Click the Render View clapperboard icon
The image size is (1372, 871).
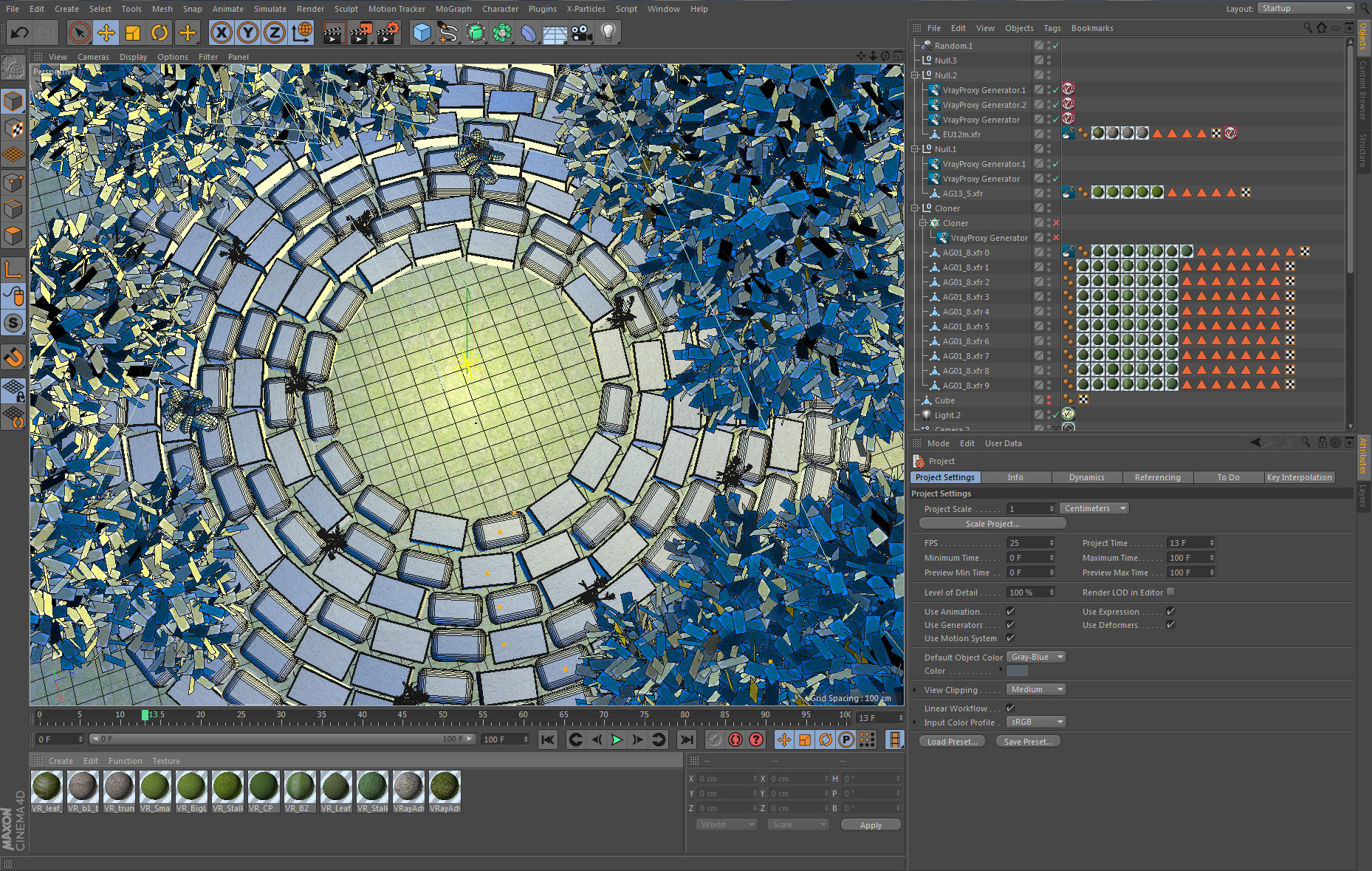[334, 33]
